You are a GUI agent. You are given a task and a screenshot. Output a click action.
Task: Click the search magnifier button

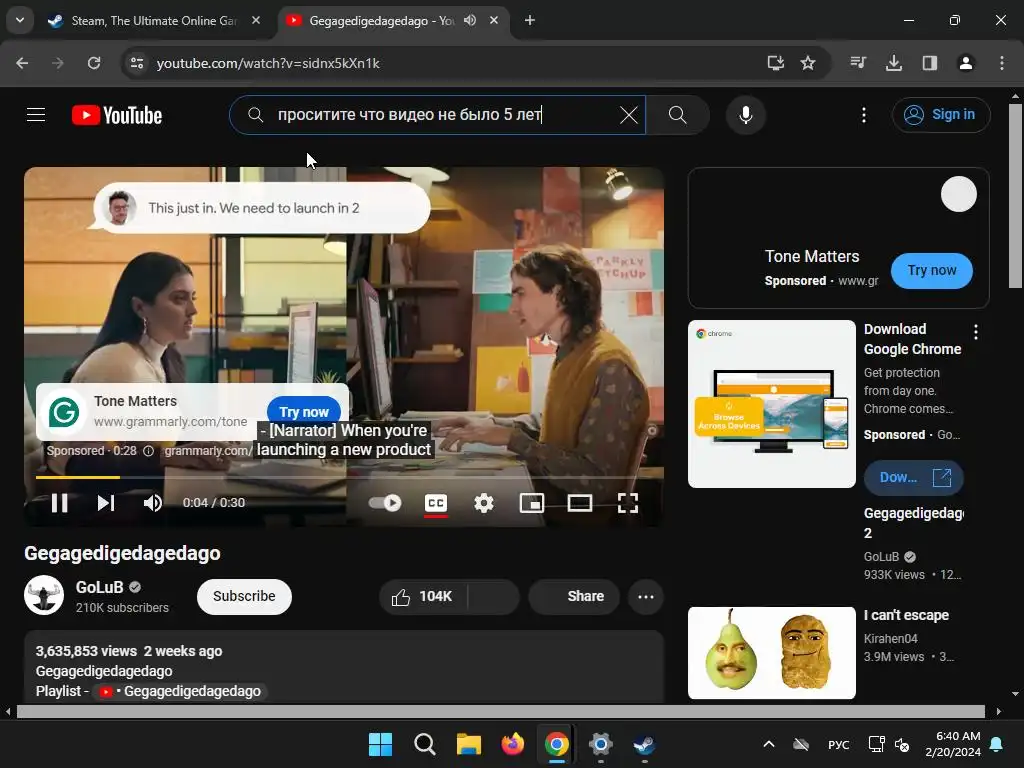pos(677,115)
